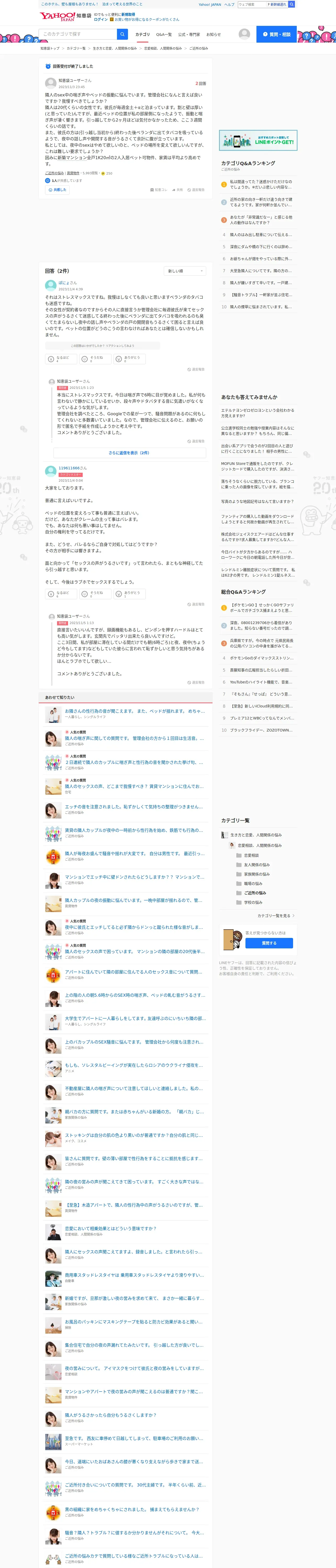
Task: Open the 新しい順 sort dropdown
Action: pos(185,271)
